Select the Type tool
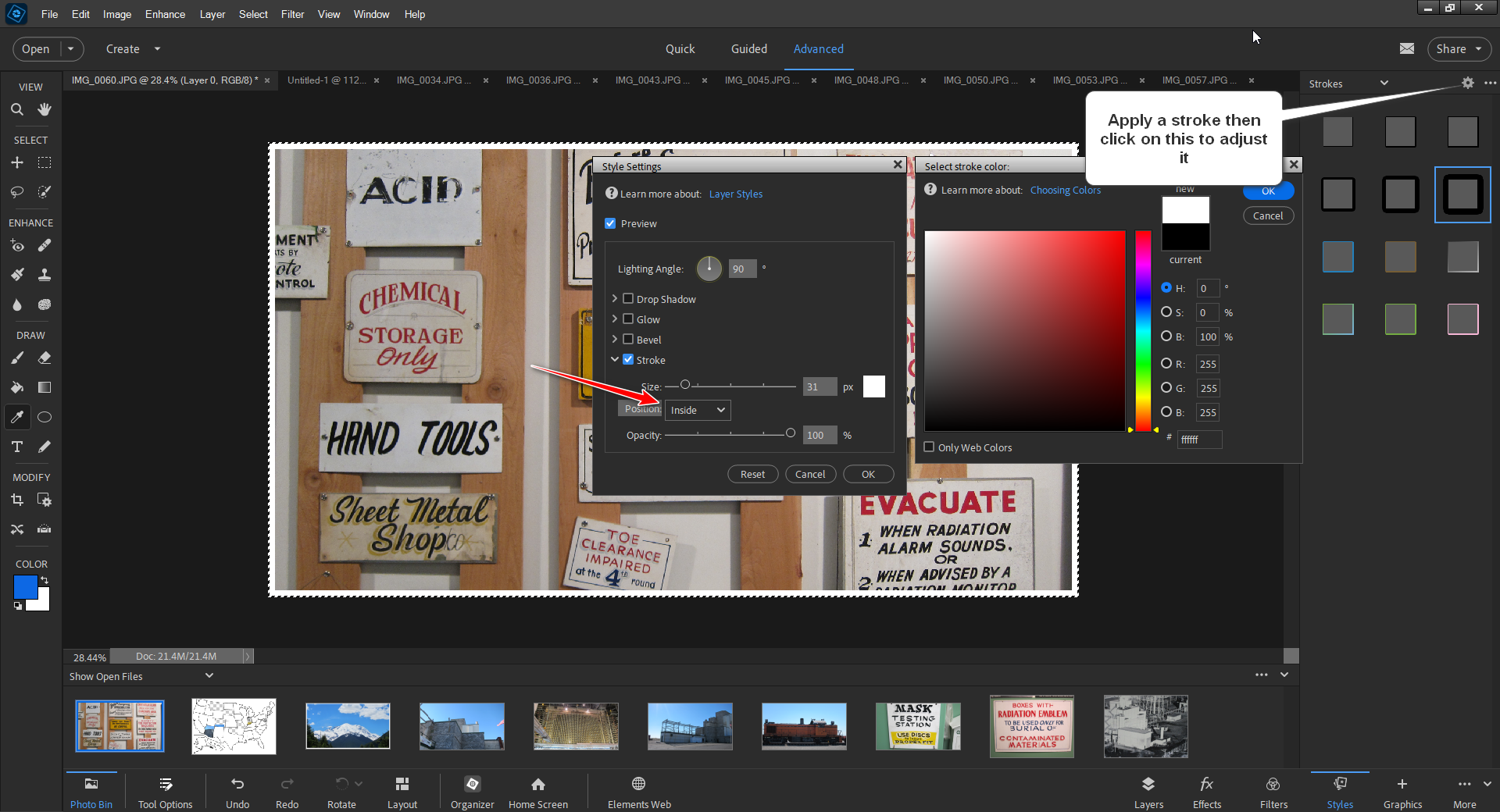Viewport: 1500px width, 812px height. point(16,447)
